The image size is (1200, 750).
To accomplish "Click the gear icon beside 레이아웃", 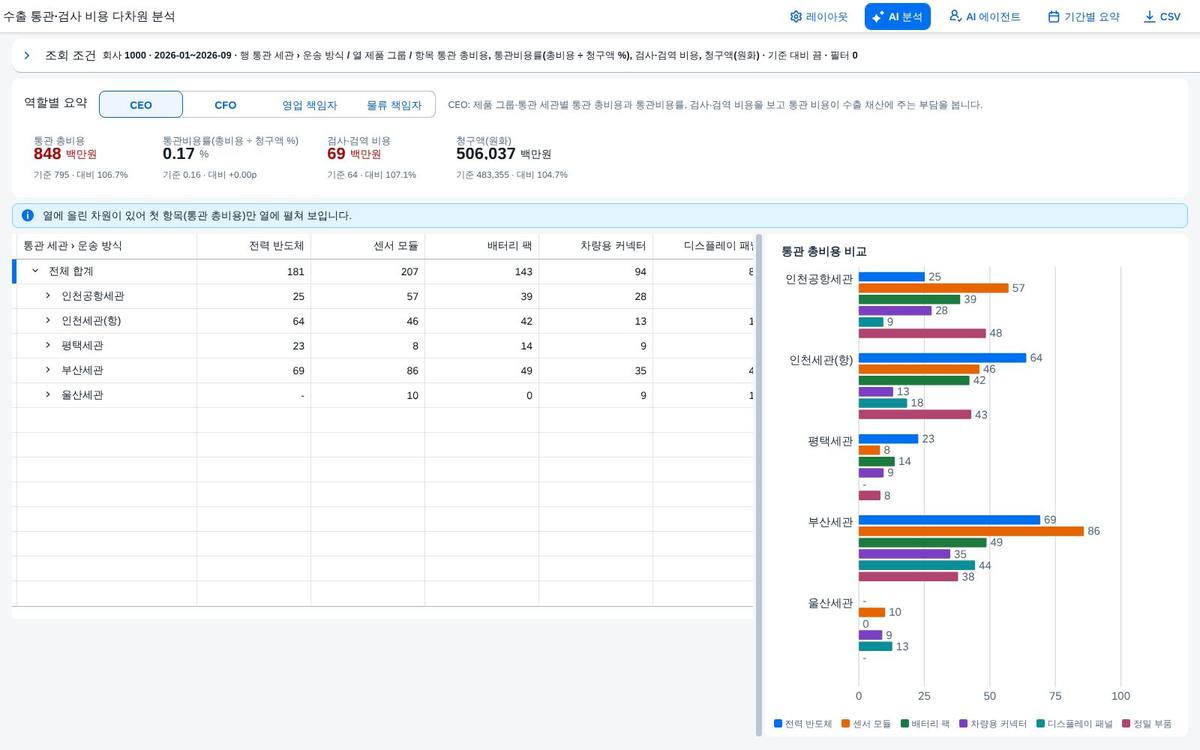I will click(796, 17).
